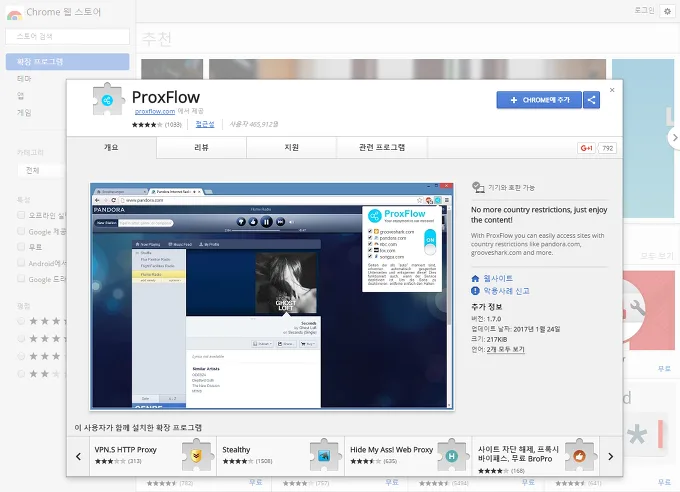View all languages via 2개 모두 보기
The width and height of the screenshot is (680, 492).
(506, 349)
